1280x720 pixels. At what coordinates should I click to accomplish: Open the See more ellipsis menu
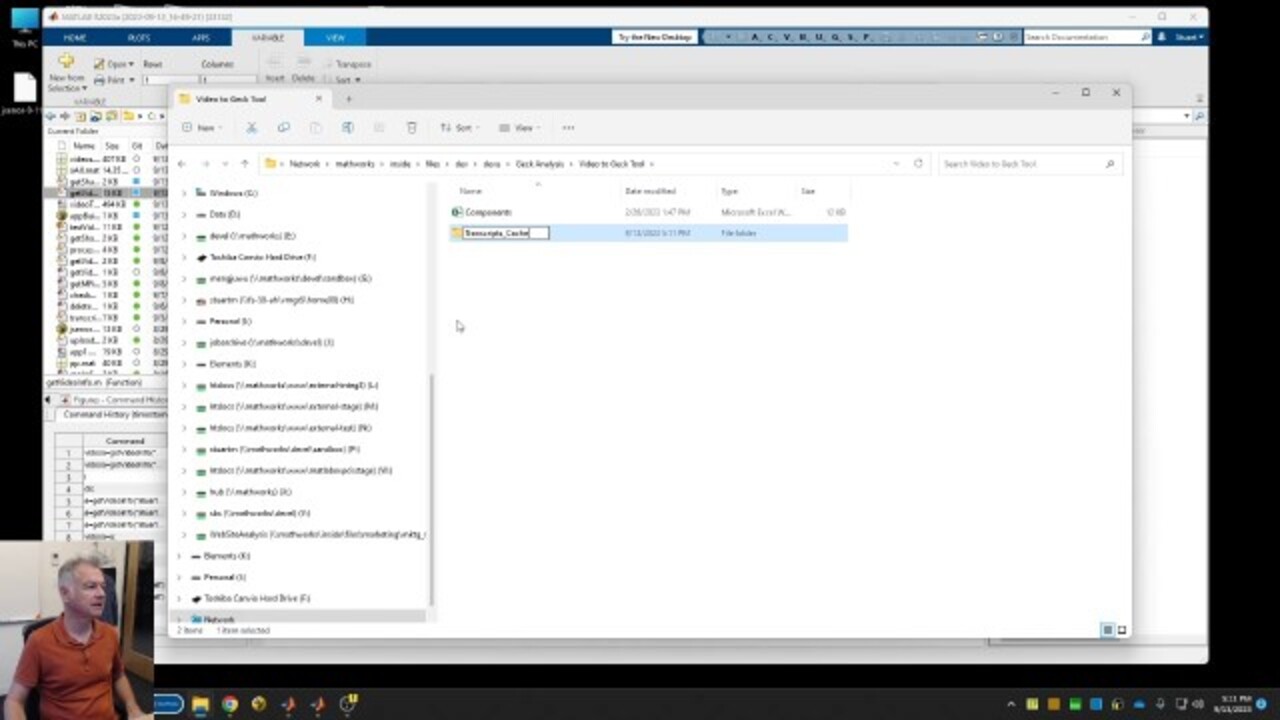pyautogui.click(x=568, y=128)
